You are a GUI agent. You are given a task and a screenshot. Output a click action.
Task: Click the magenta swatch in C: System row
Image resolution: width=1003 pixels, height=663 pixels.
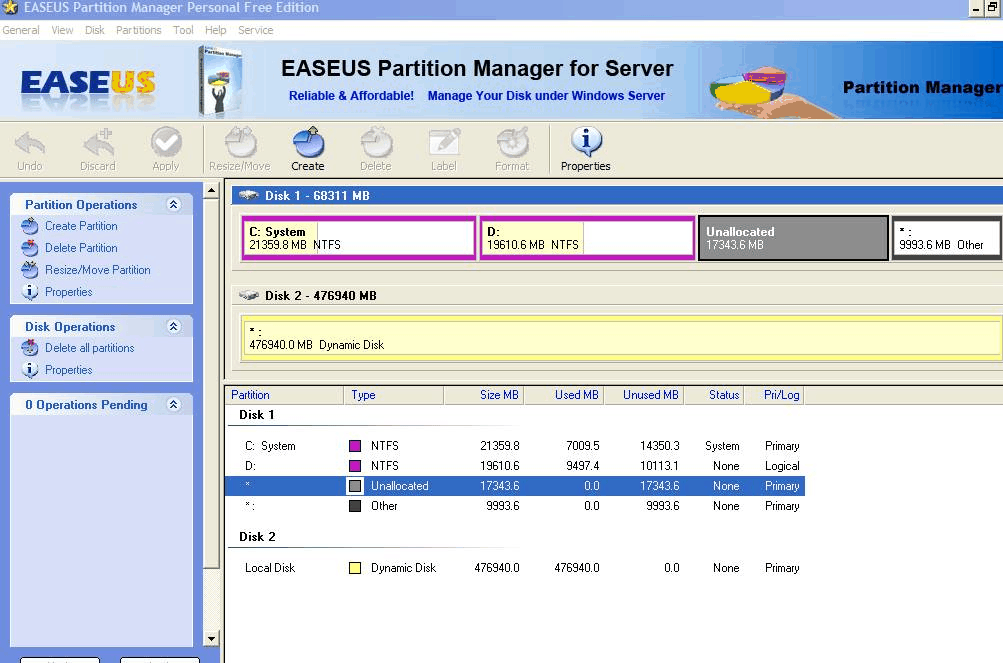pyautogui.click(x=355, y=446)
